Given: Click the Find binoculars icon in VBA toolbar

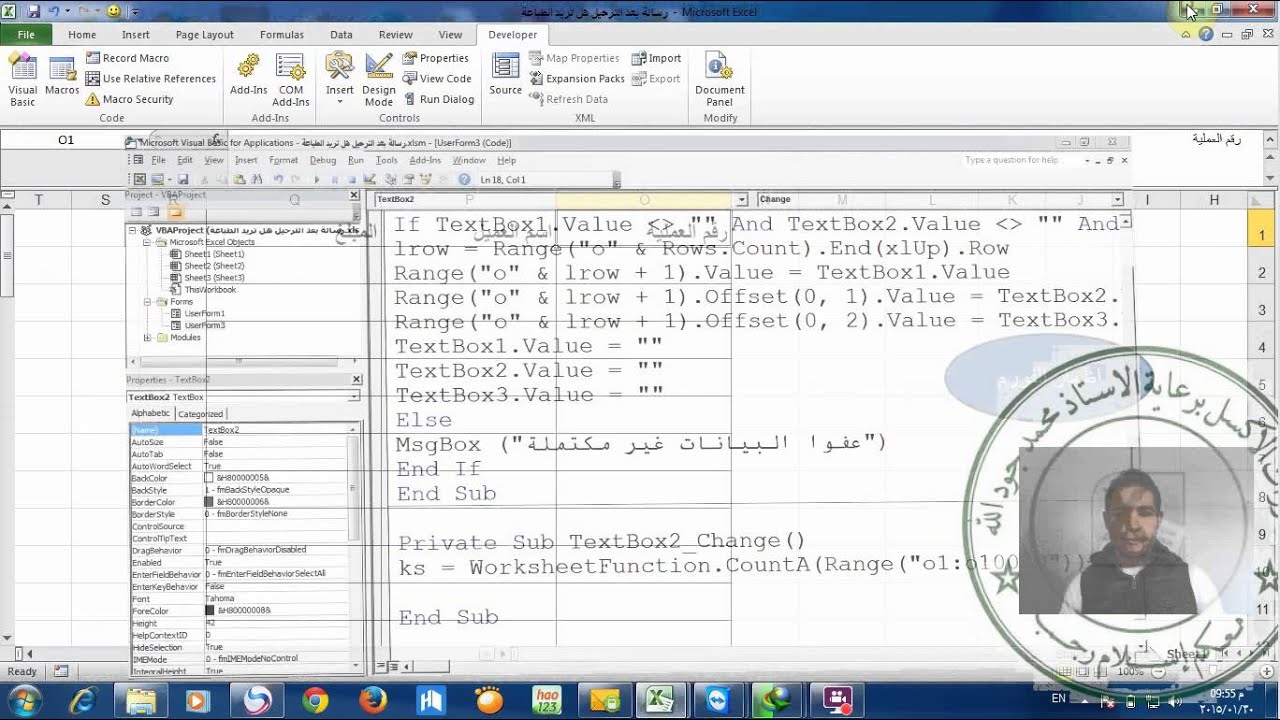Looking at the screenshot, I should coord(257,180).
